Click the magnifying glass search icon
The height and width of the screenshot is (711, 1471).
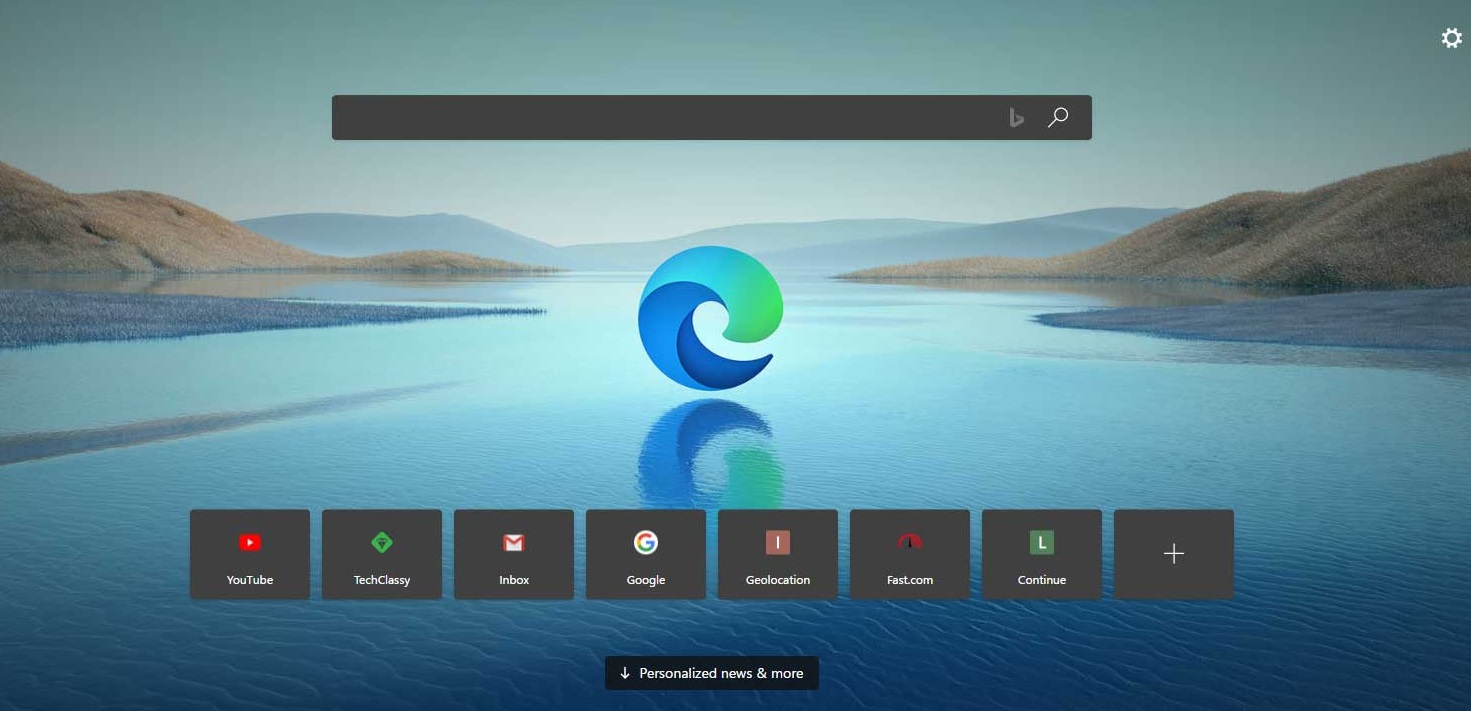pos(1058,118)
